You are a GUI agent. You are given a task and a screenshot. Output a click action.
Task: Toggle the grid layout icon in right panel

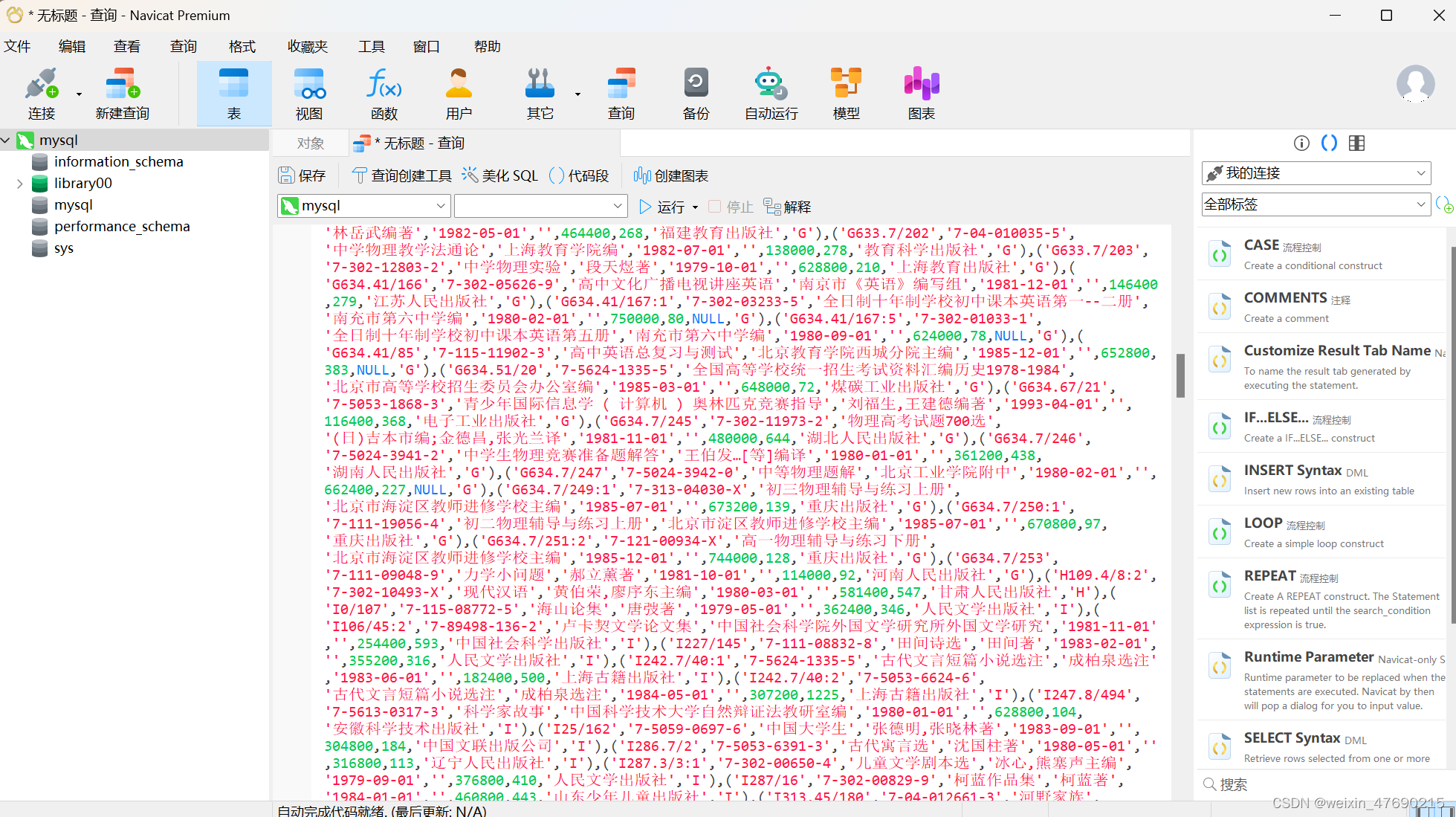tap(1356, 143)
